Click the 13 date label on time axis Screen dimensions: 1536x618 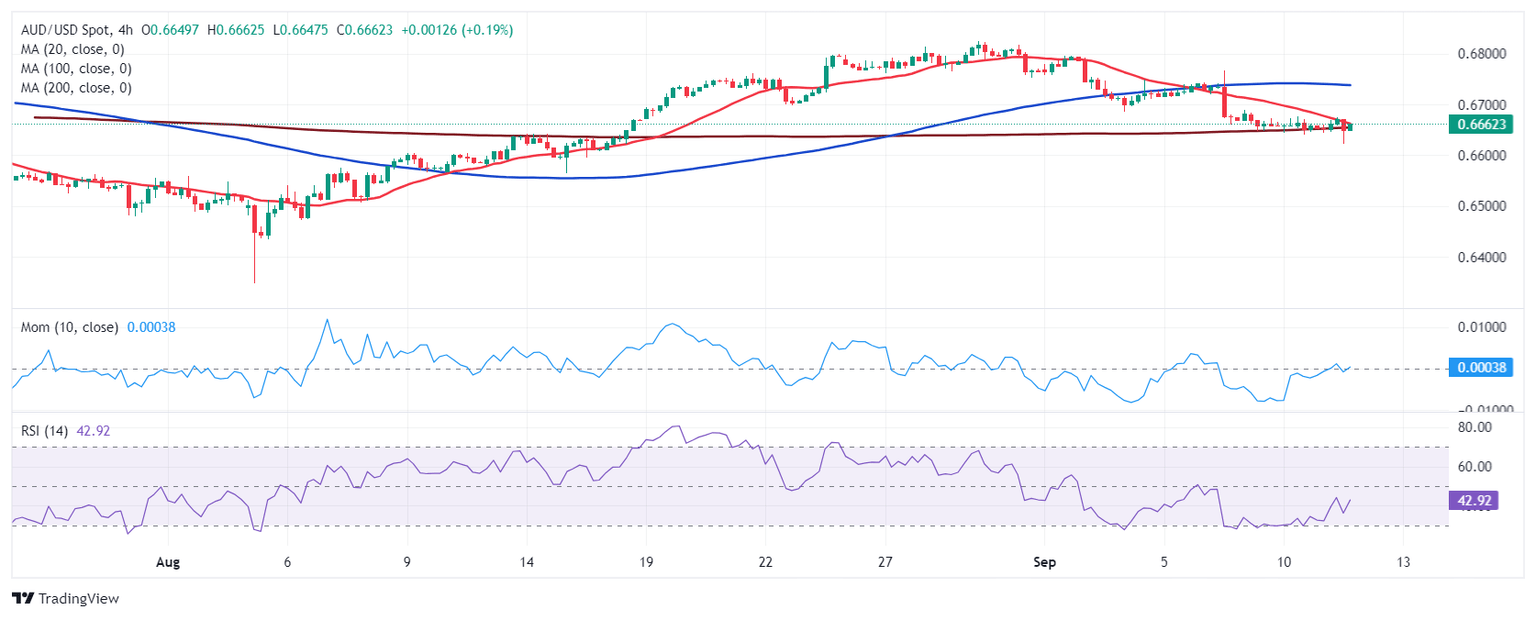(x=1404, y=562)
